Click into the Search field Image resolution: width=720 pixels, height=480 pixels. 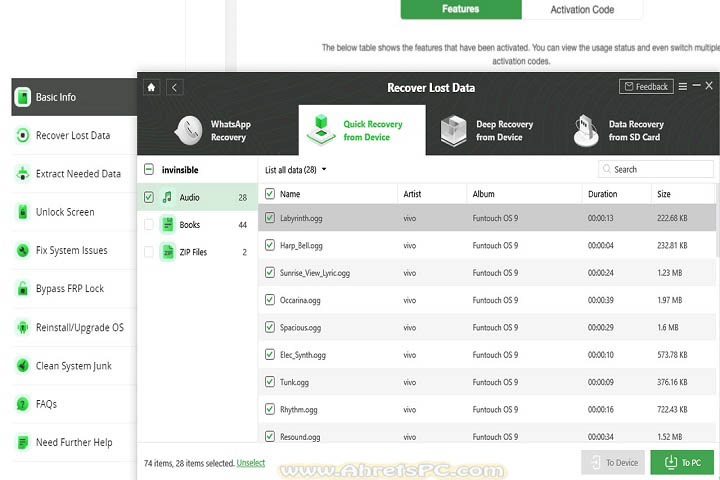(x=656, y=169)
